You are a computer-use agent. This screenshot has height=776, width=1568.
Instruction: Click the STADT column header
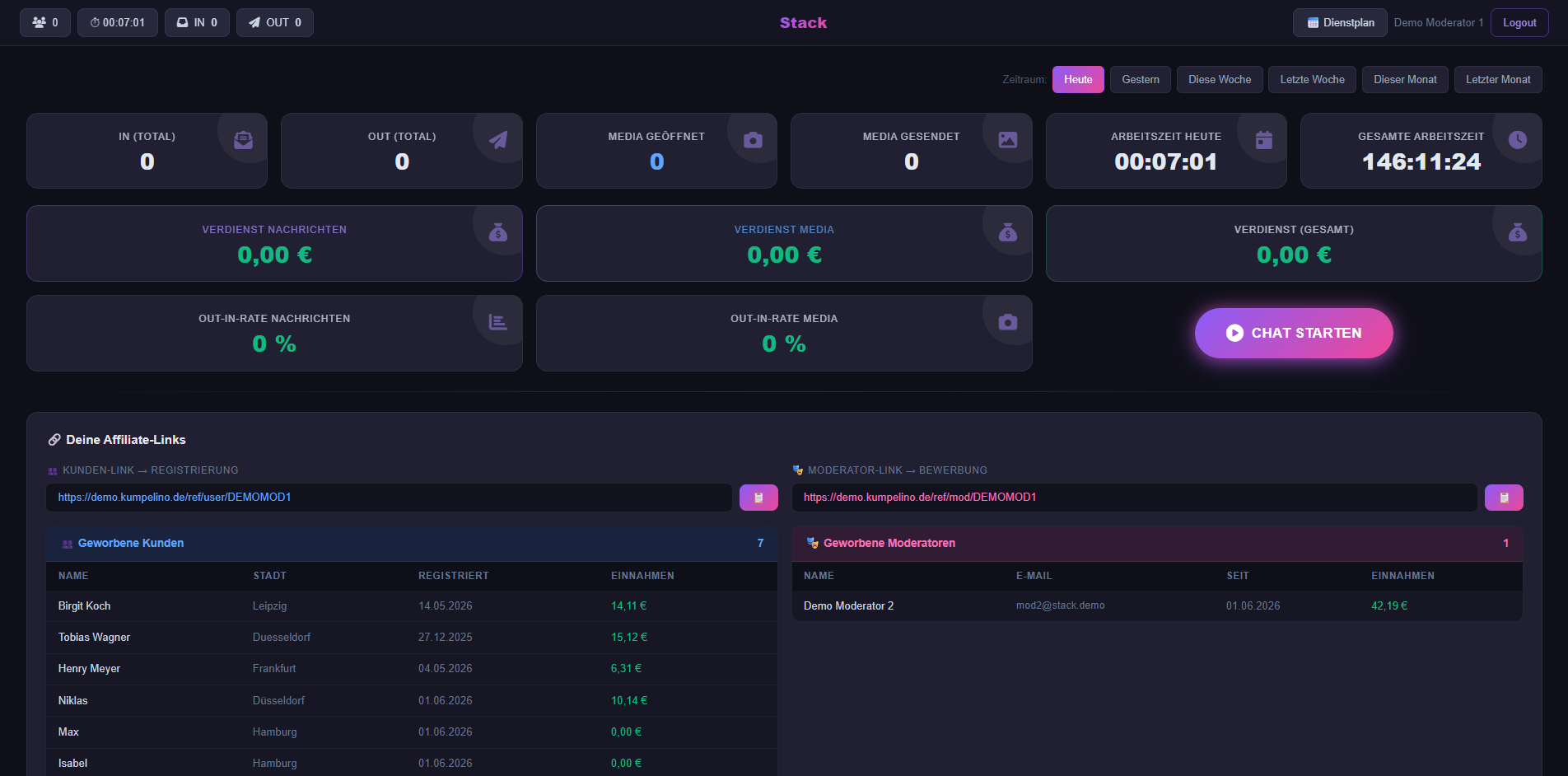point(270,576)
